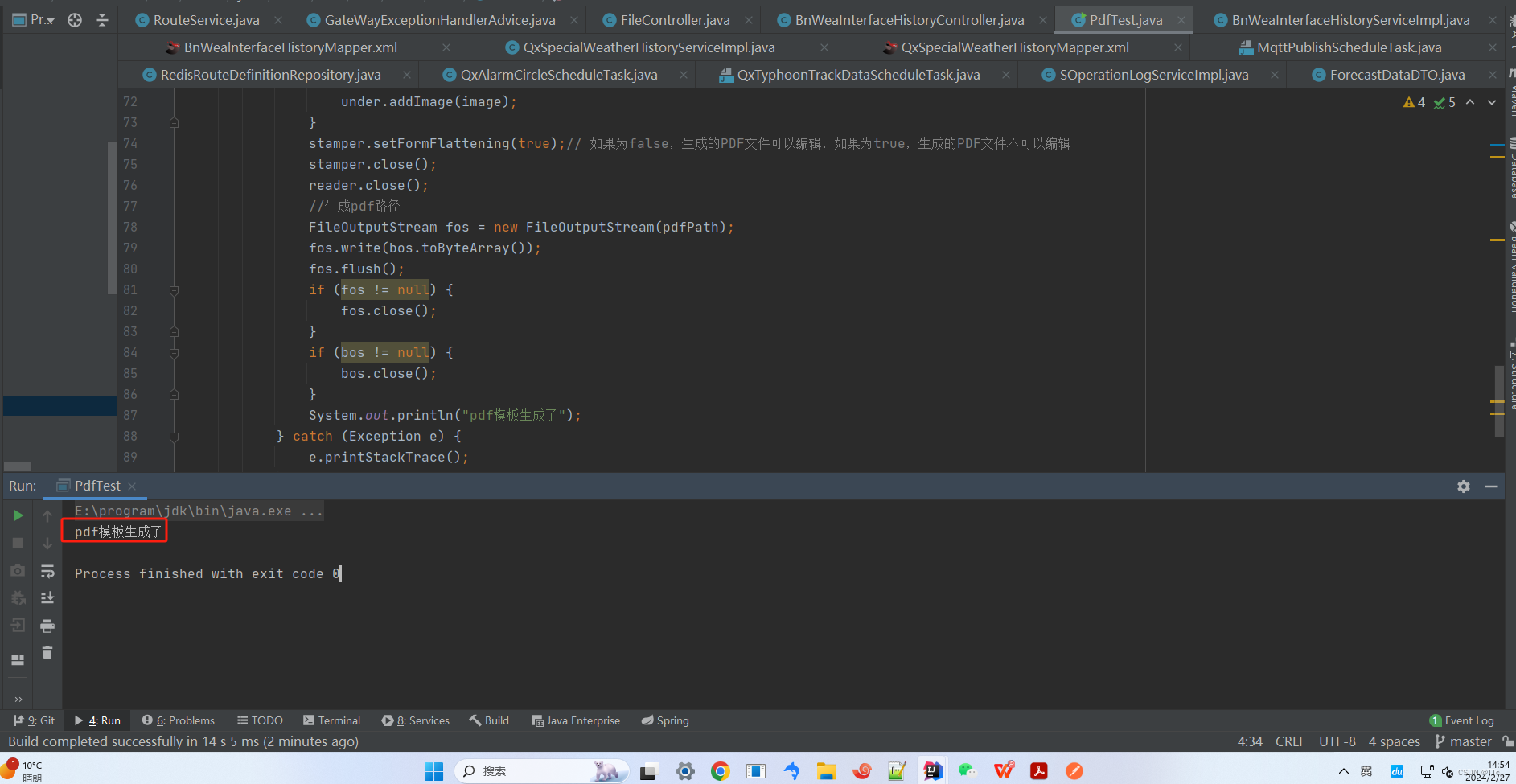Image resolution: width=1516 pixels, height=784 pixels.
Task: Jump to the next warning in PdfTest.java
Action: click(x=1492, y=103)
